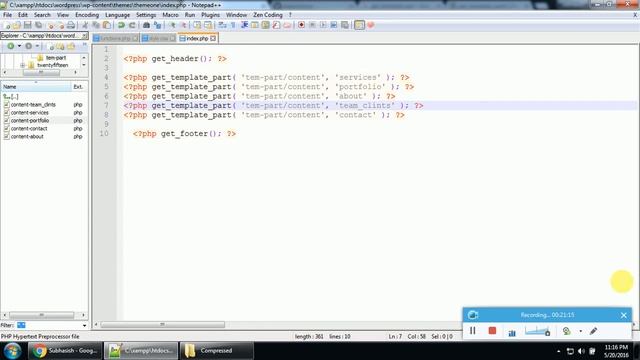
Task: Switch to the functions.php tab
Action: click(x=115, y=38)
